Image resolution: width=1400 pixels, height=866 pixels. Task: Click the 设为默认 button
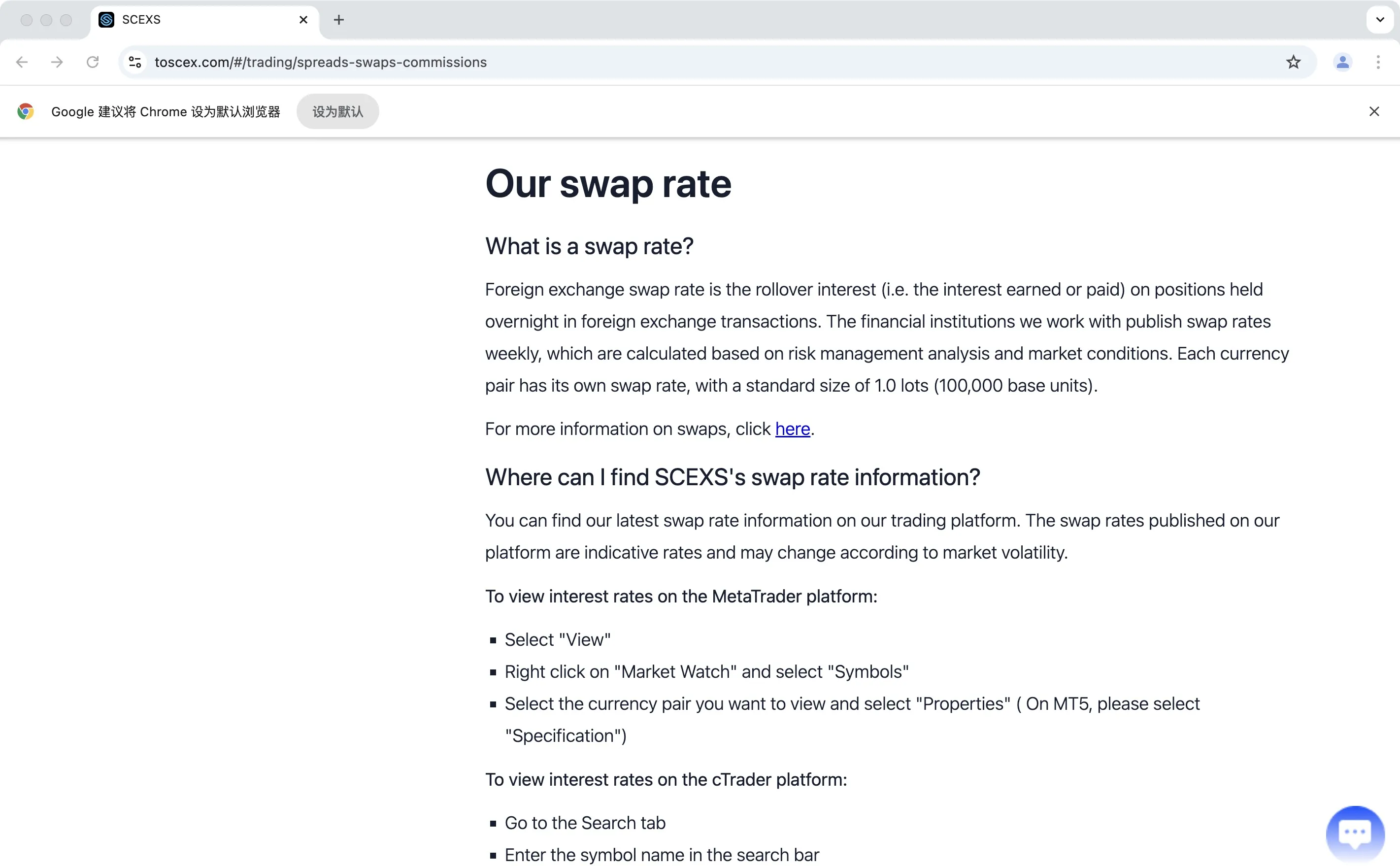point(337,112)
